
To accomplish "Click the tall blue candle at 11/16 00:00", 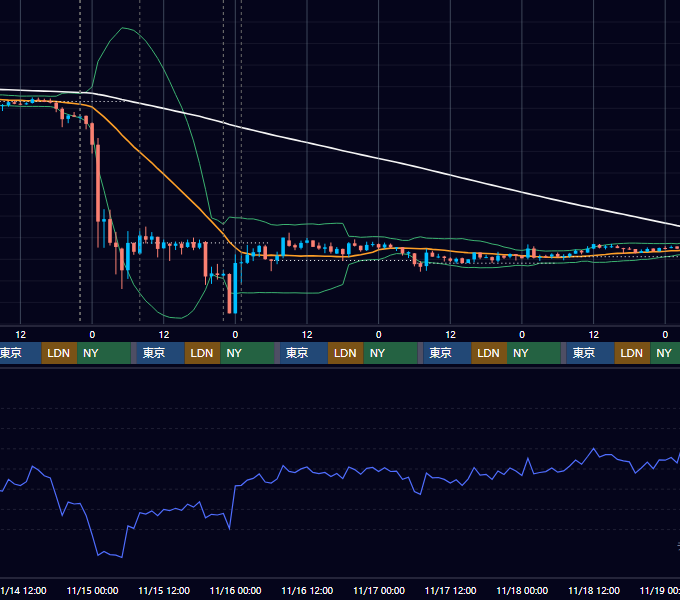I will (x=235, y=287).
